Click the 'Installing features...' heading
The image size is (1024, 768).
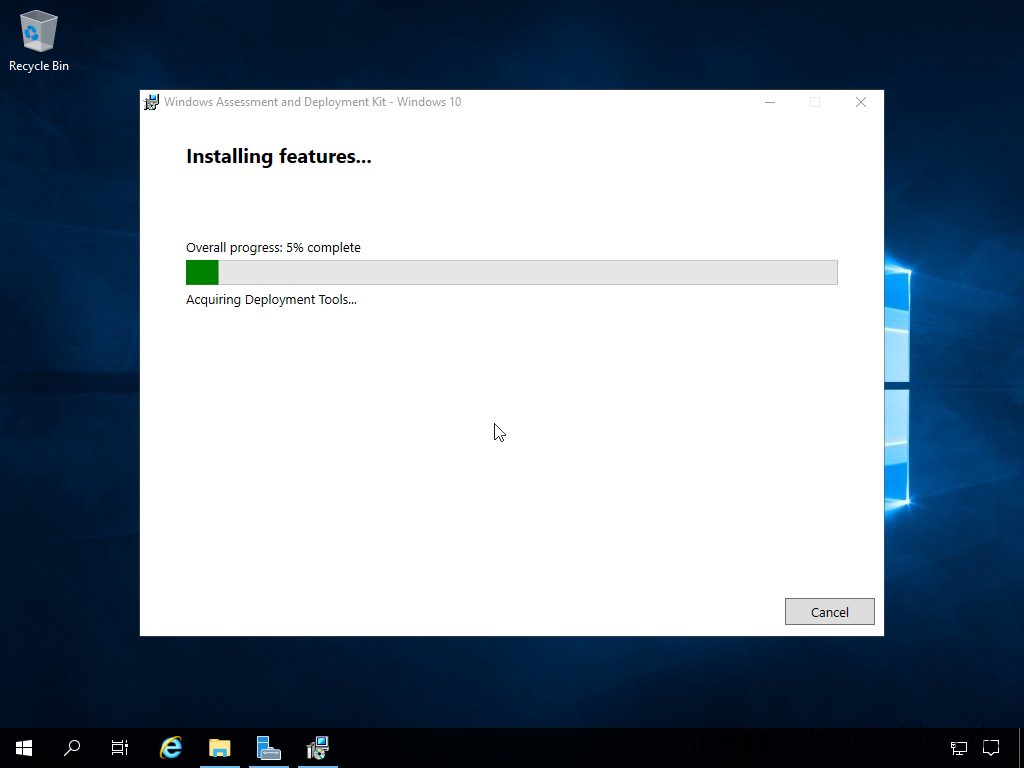[x=279, y=157]
